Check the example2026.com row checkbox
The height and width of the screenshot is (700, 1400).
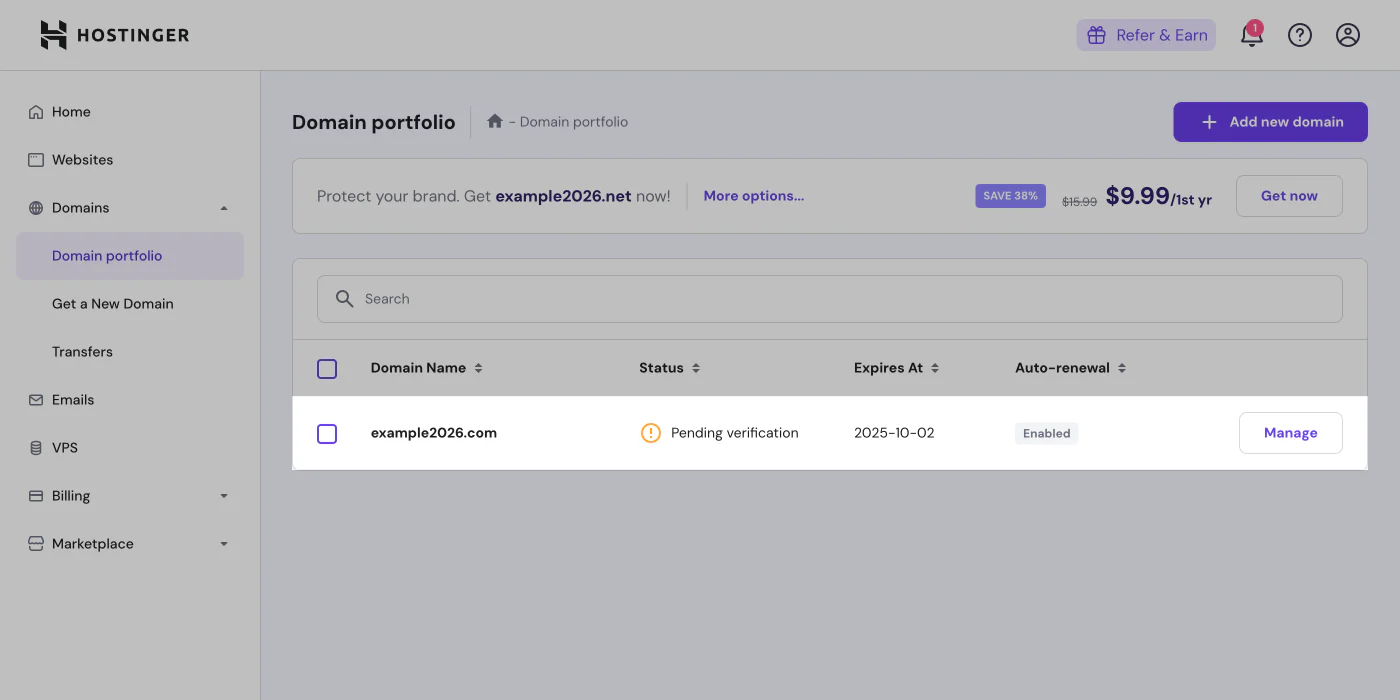pos(327,433)
